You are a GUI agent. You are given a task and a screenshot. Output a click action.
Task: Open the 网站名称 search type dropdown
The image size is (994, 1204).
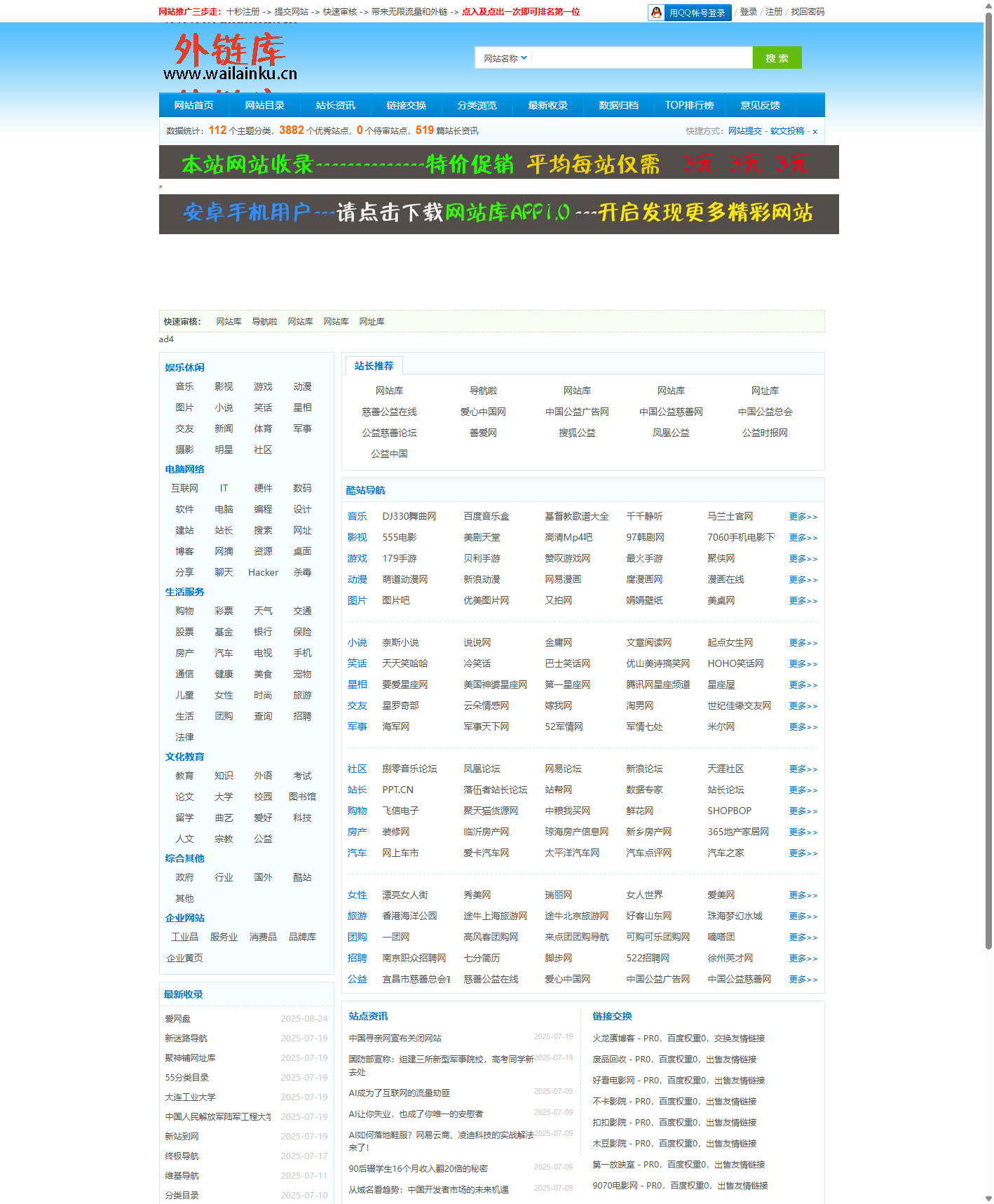[x=505, y=58]
